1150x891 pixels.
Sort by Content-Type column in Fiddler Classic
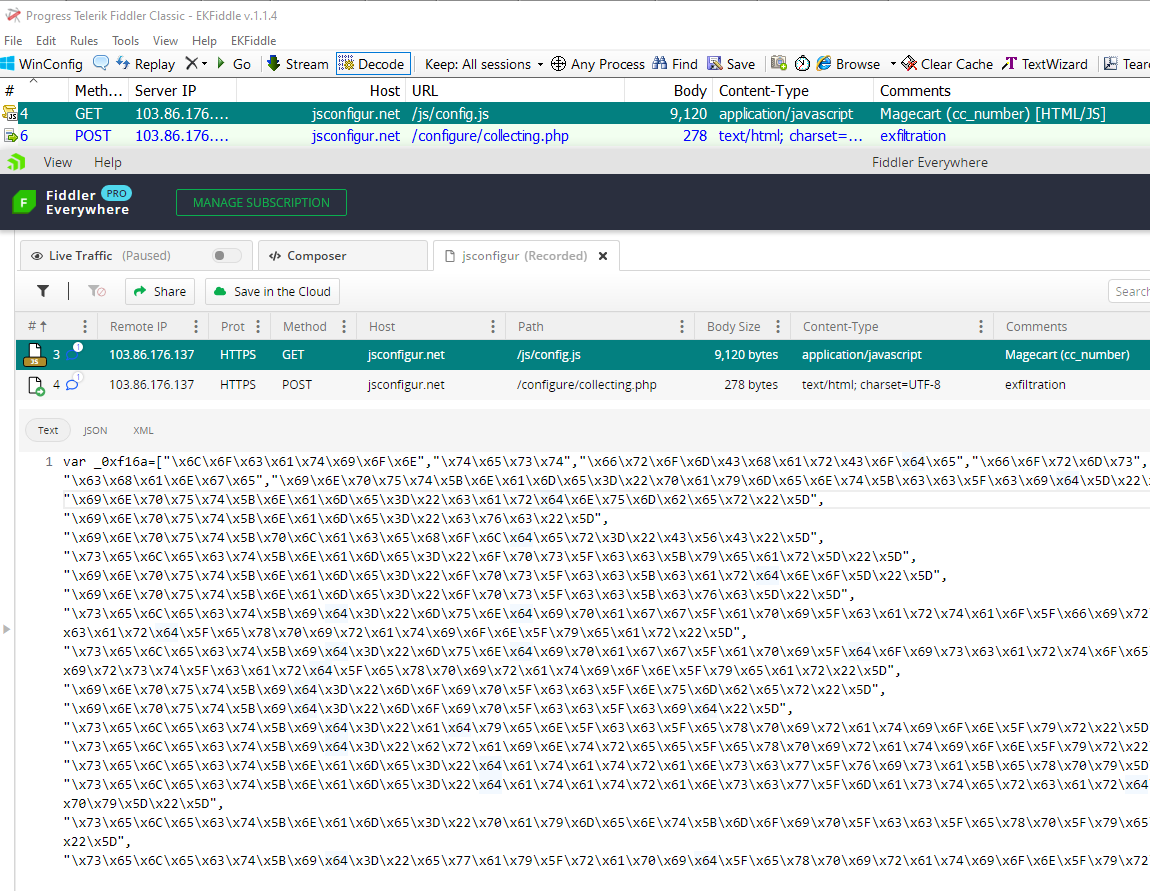click(x=793, y=90)
